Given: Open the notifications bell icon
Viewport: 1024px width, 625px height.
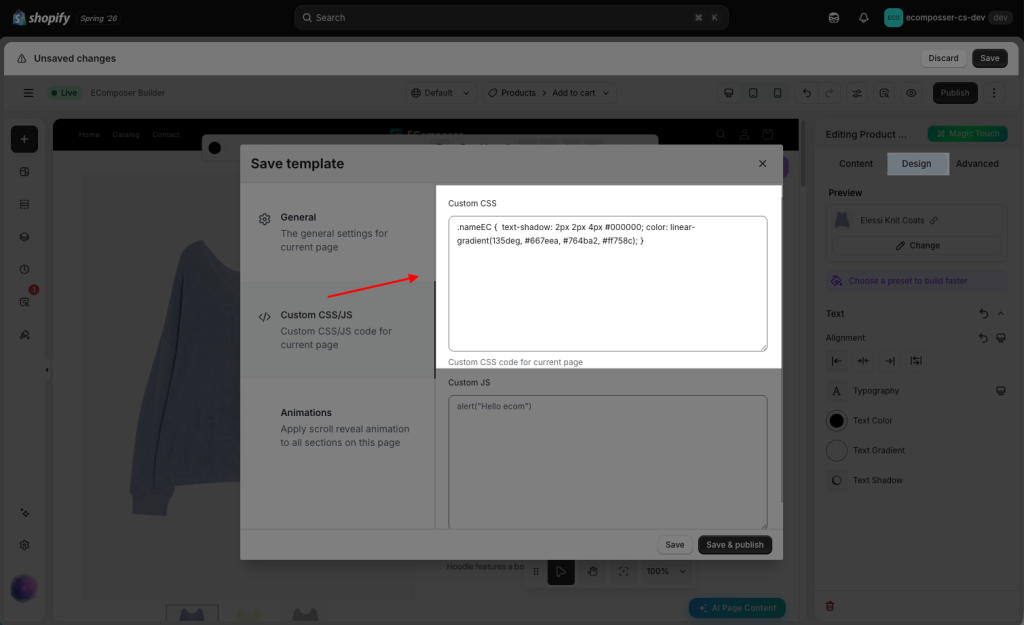Looking at the screenshot, I should tap(863, 18).
